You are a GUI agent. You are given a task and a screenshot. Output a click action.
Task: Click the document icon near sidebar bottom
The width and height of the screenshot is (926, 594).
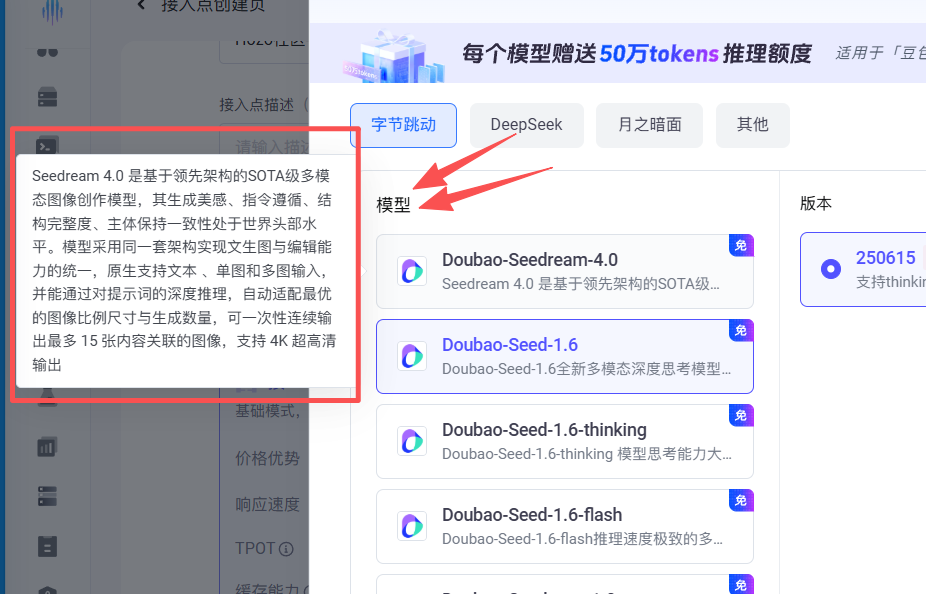tap(46, 545)
